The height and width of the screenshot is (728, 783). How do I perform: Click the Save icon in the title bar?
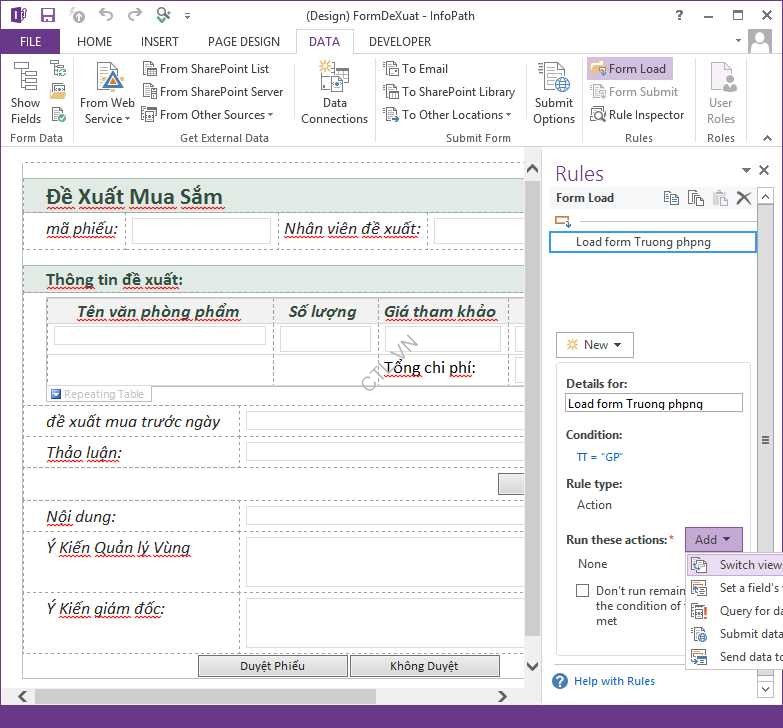tap(47, 15)
